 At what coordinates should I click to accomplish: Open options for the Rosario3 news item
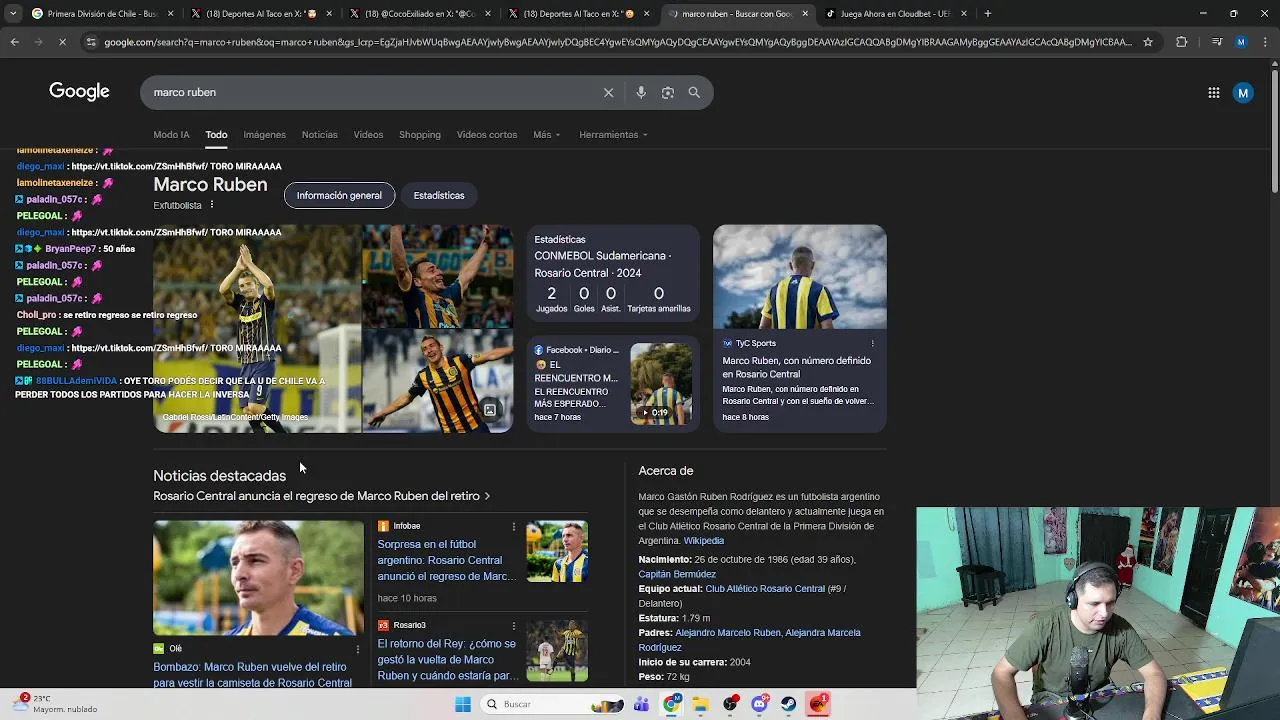coord(514,625)
